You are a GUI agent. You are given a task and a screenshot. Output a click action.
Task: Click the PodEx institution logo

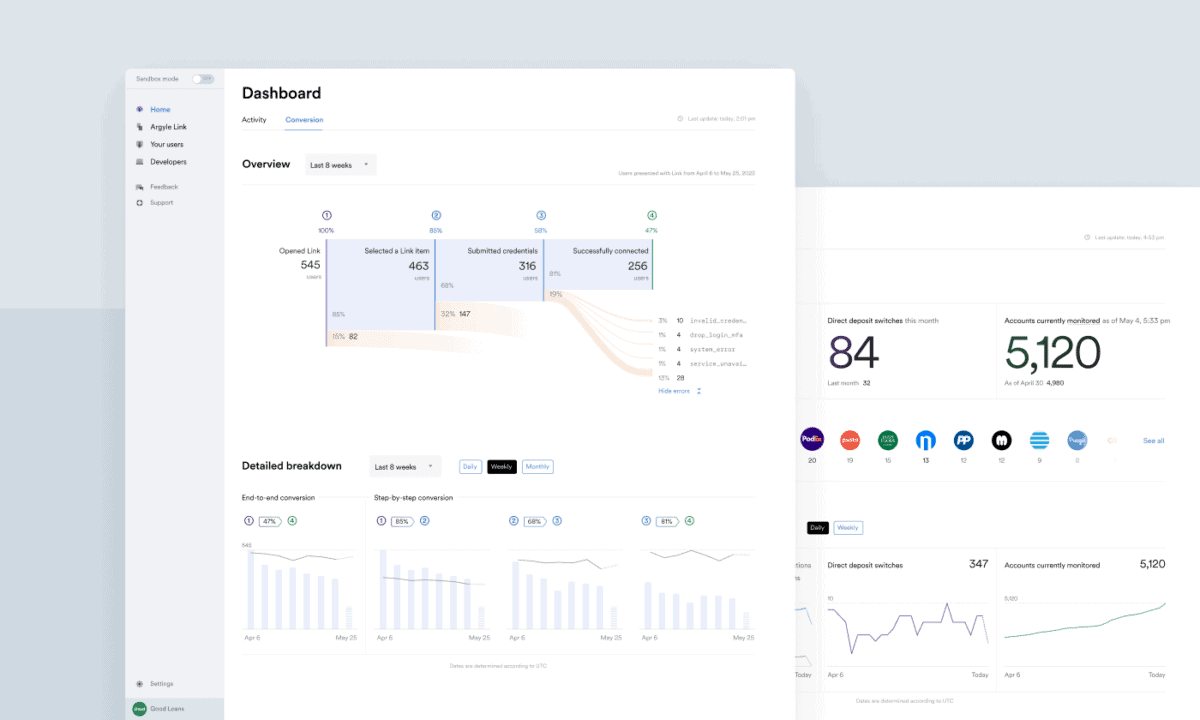tap(812, 439)
